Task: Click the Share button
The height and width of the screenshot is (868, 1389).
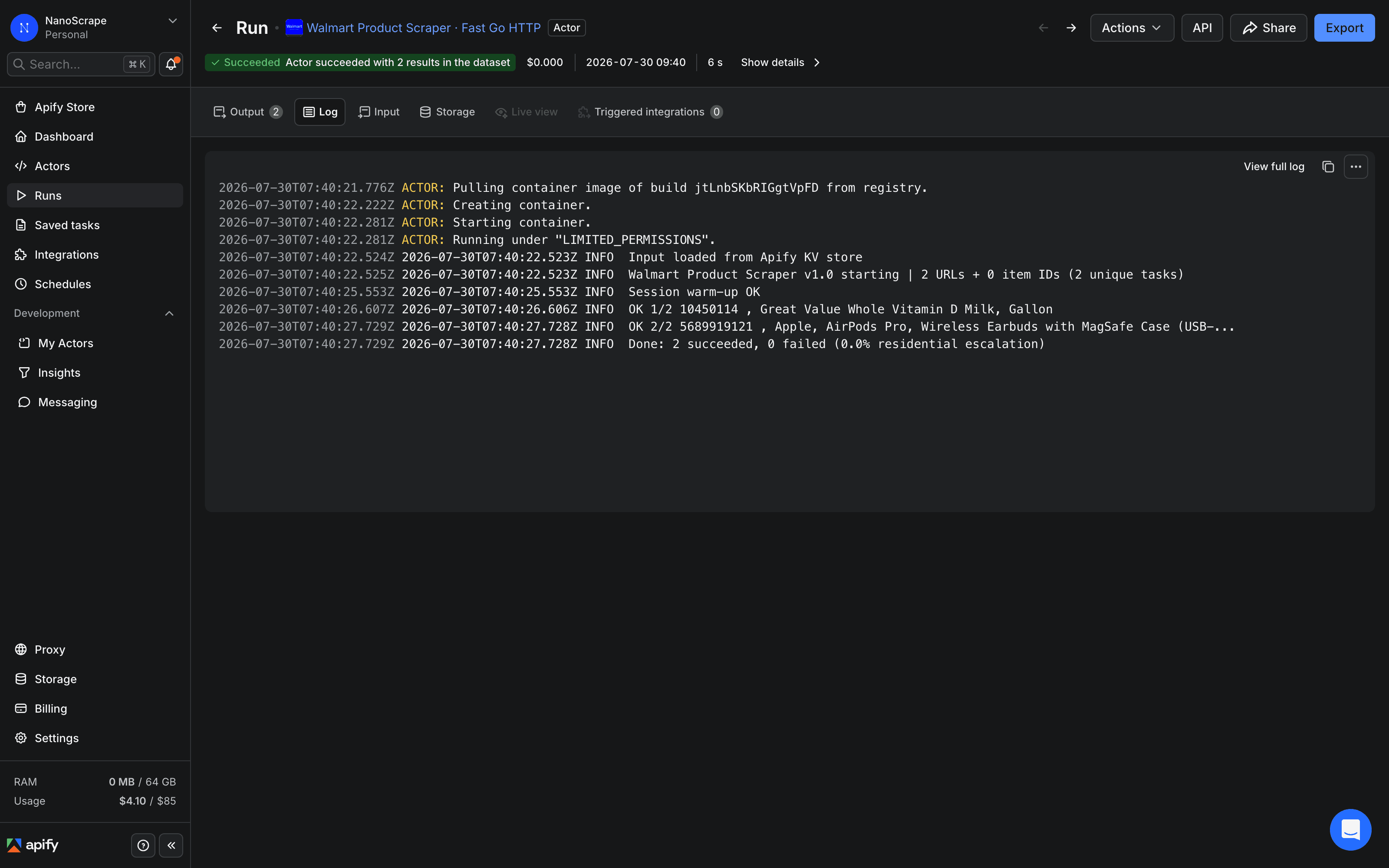Action: pos(1268,27)
